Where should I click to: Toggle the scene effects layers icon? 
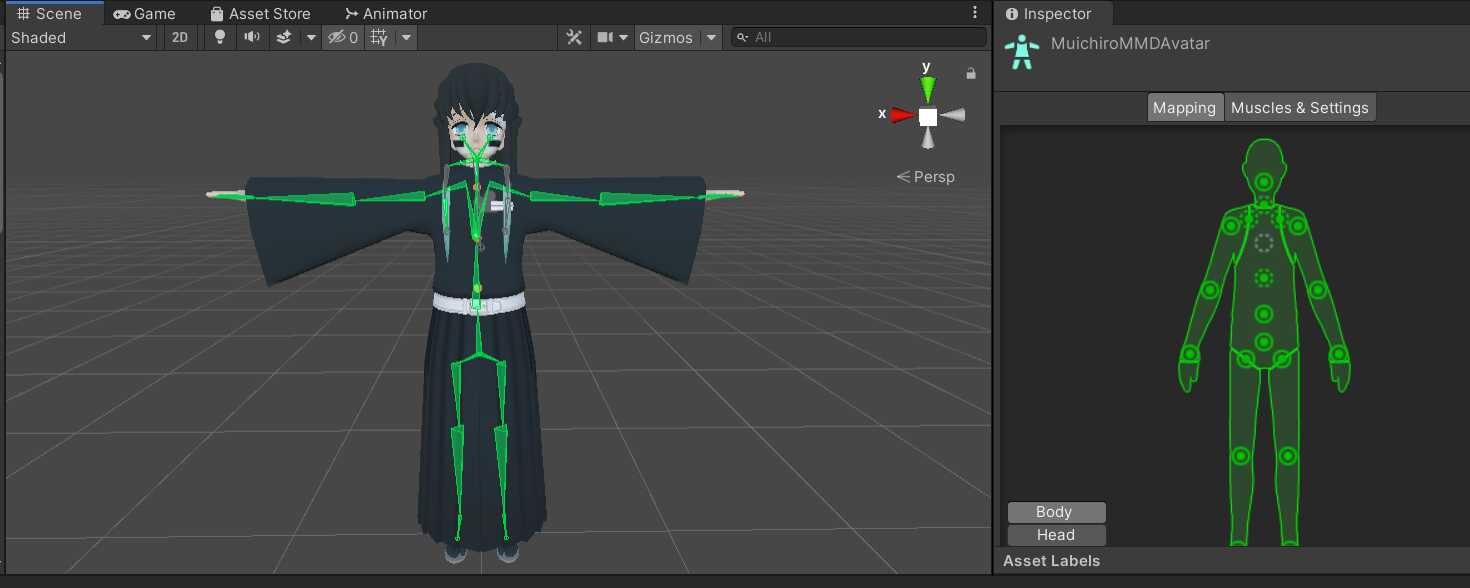pos(284,37)
